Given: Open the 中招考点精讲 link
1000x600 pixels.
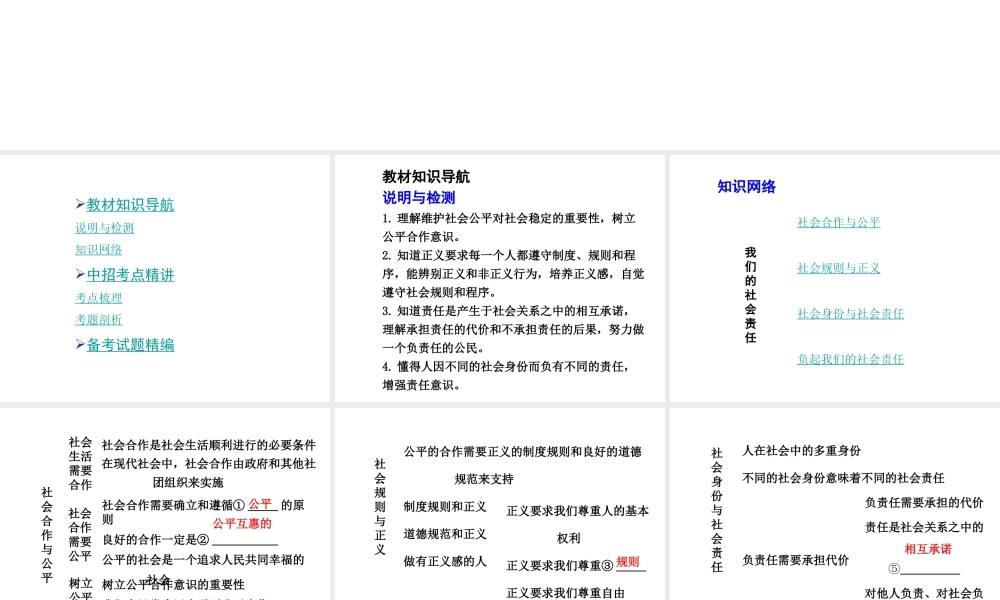Looking at the screenshot, I should pyautogui.click(x=130, y=275).
